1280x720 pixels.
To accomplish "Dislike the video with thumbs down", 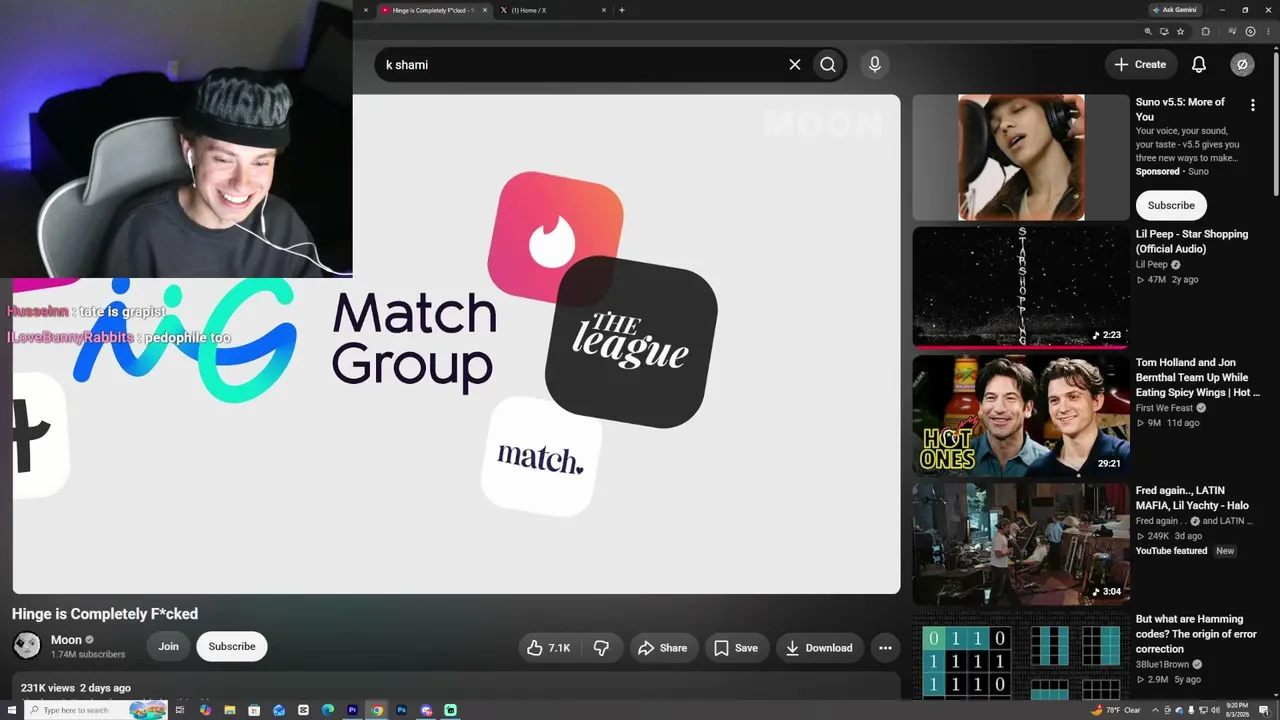I will click(x=601, y=648).
